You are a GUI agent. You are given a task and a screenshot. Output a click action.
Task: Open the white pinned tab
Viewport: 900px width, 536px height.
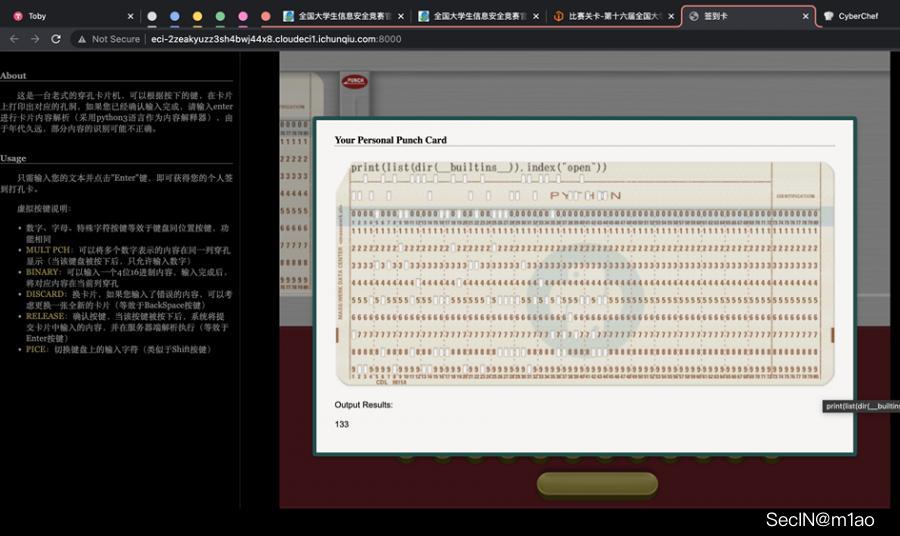point(152,16)
